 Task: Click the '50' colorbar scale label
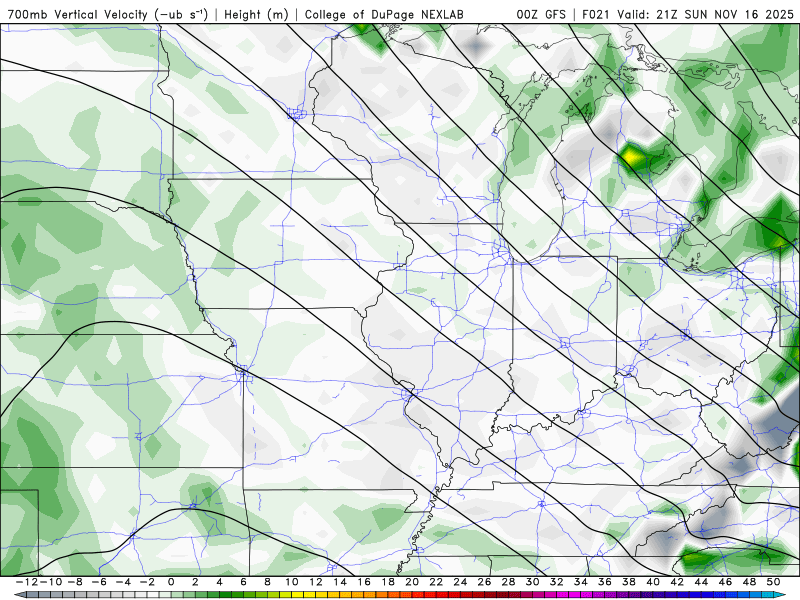pos(773,582)
